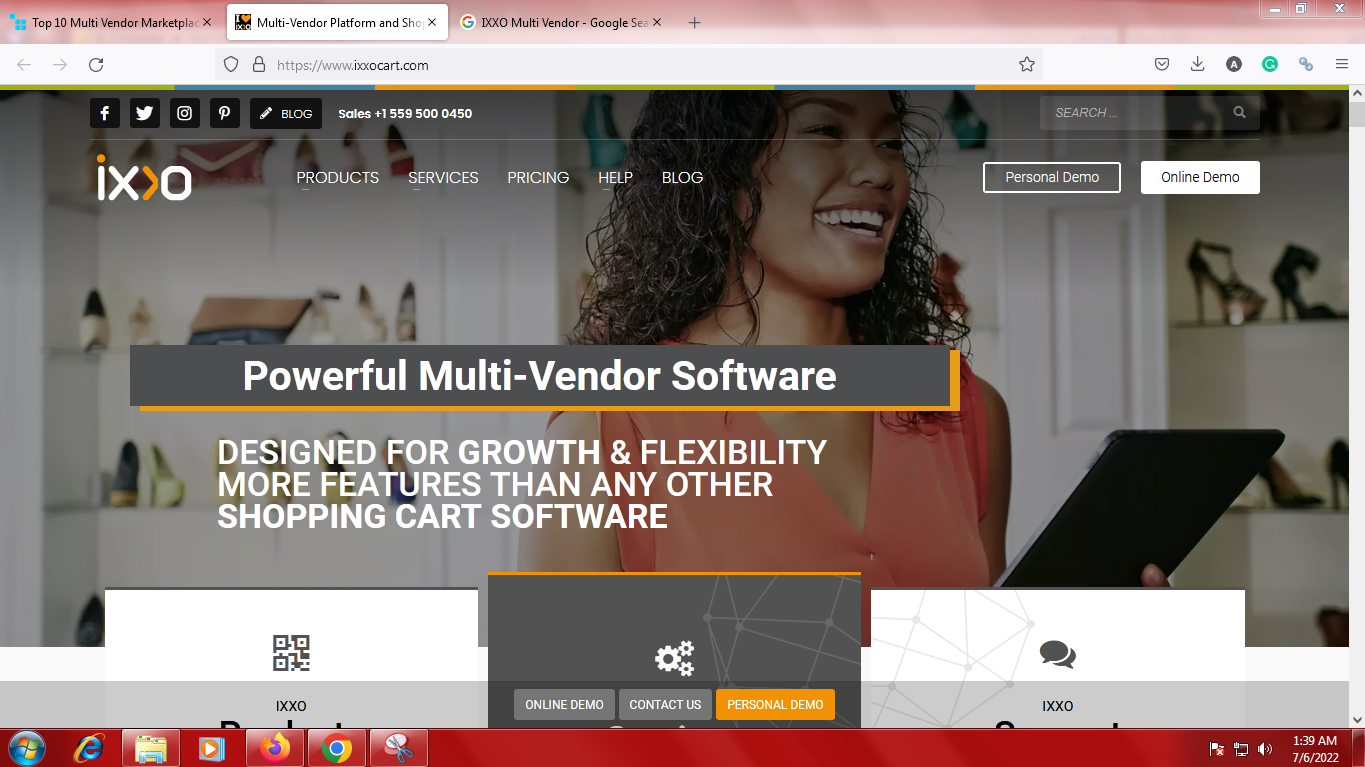This screenshot has height=767, width=1365.
Task: Close the Multi-Vendor Platform tab
Action: point(432,22)
